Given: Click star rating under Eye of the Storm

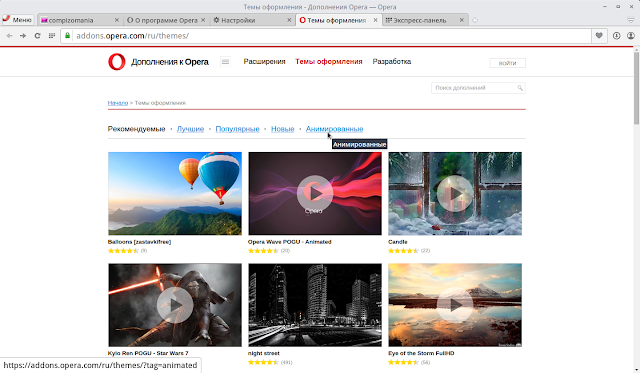Looking at the screenshot, I should 403,362.
